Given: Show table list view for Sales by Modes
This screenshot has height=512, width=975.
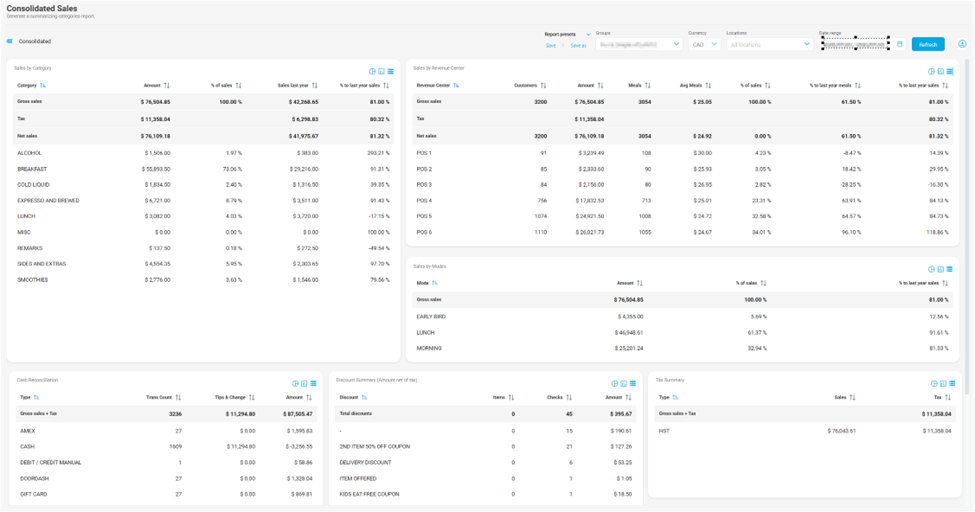Looking at the screenshot, I should click(950, 269).
